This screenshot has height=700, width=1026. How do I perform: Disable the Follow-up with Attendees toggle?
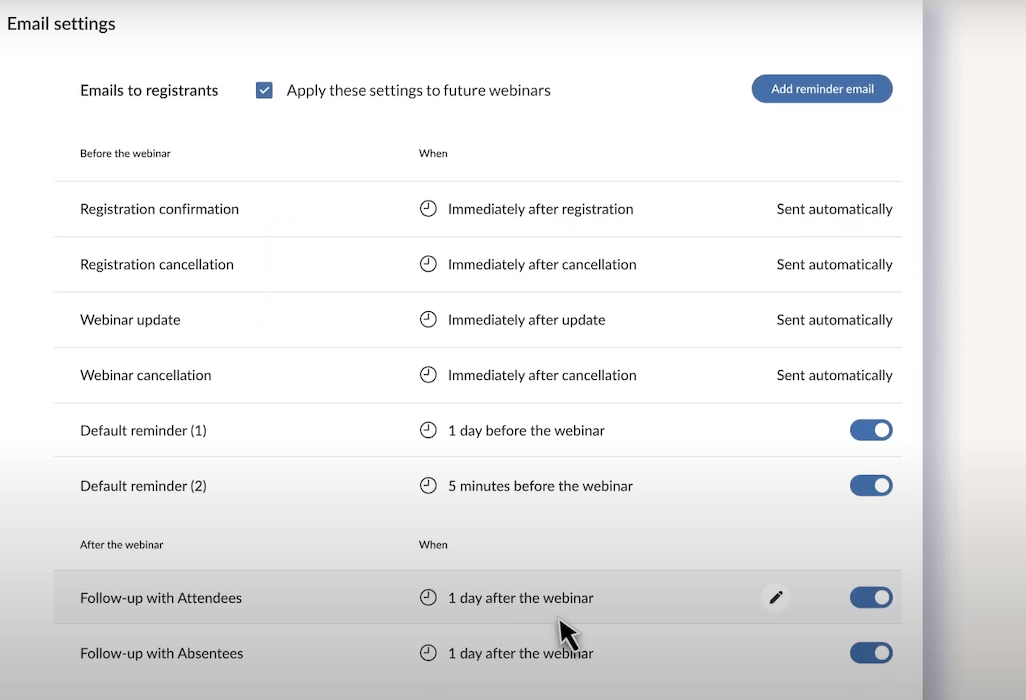coord(871,597)
